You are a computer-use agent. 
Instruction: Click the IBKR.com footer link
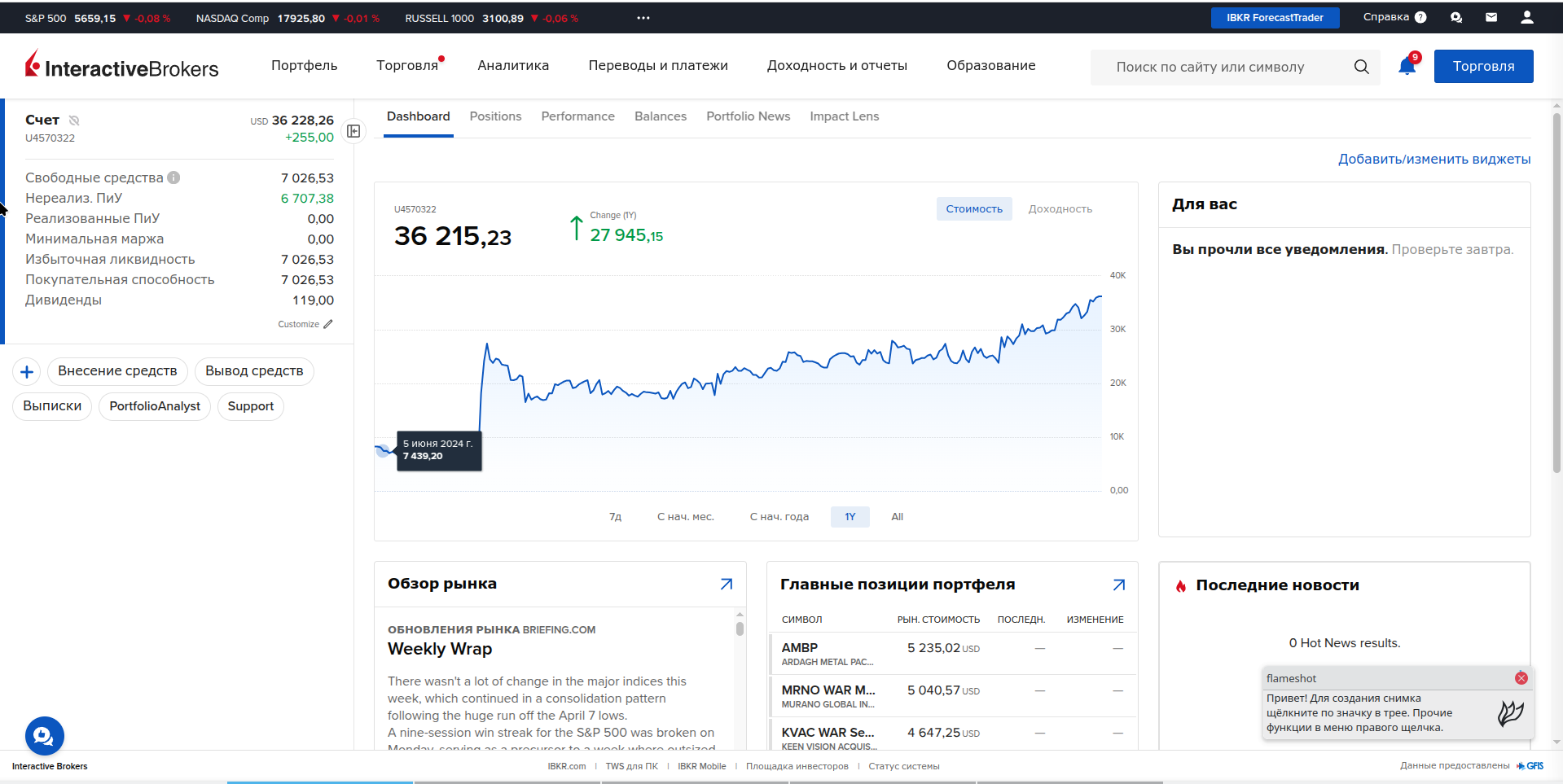point(567,766)
